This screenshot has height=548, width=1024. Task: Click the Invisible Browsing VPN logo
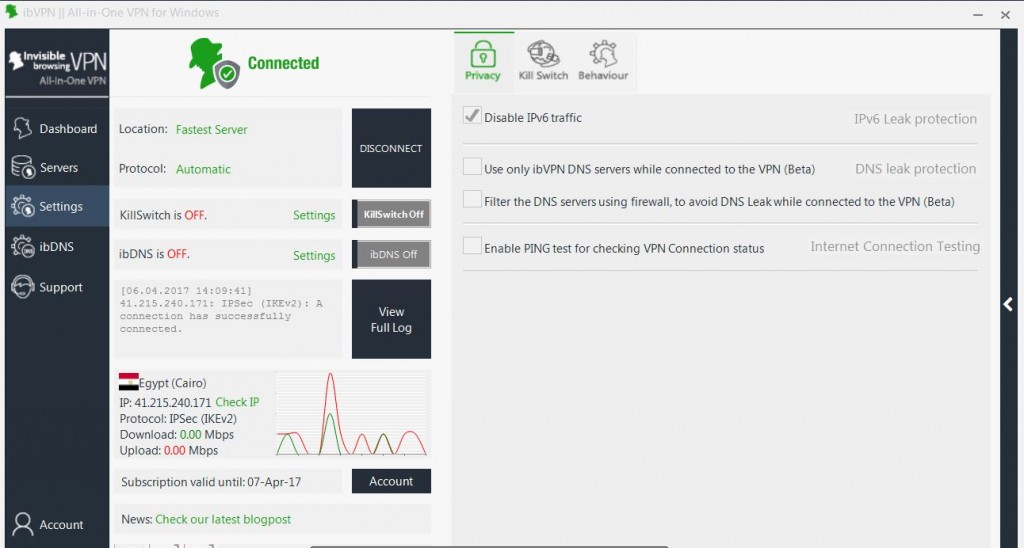coord(57,67)
